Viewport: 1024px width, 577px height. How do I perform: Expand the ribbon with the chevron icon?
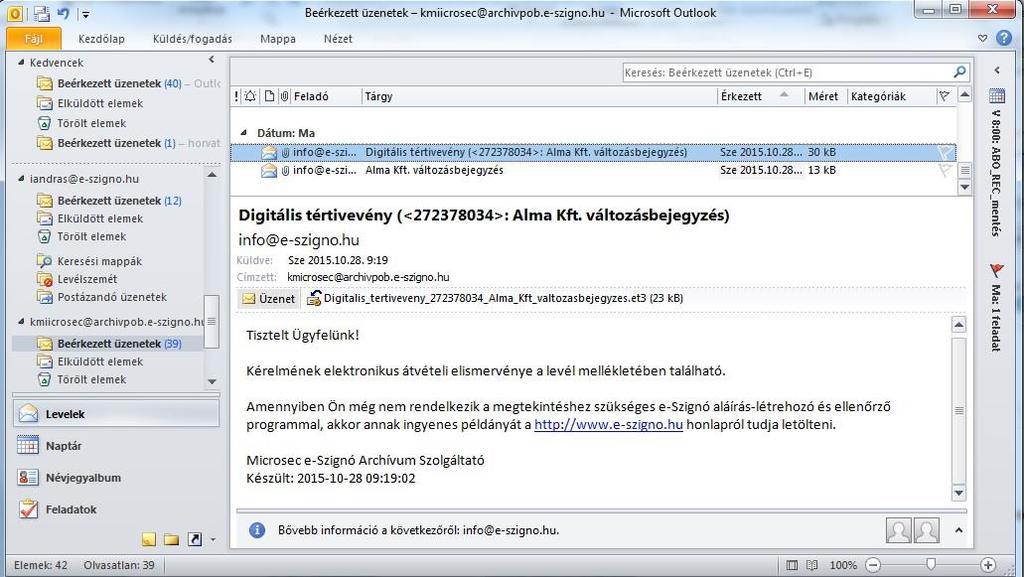coord(982,39)
